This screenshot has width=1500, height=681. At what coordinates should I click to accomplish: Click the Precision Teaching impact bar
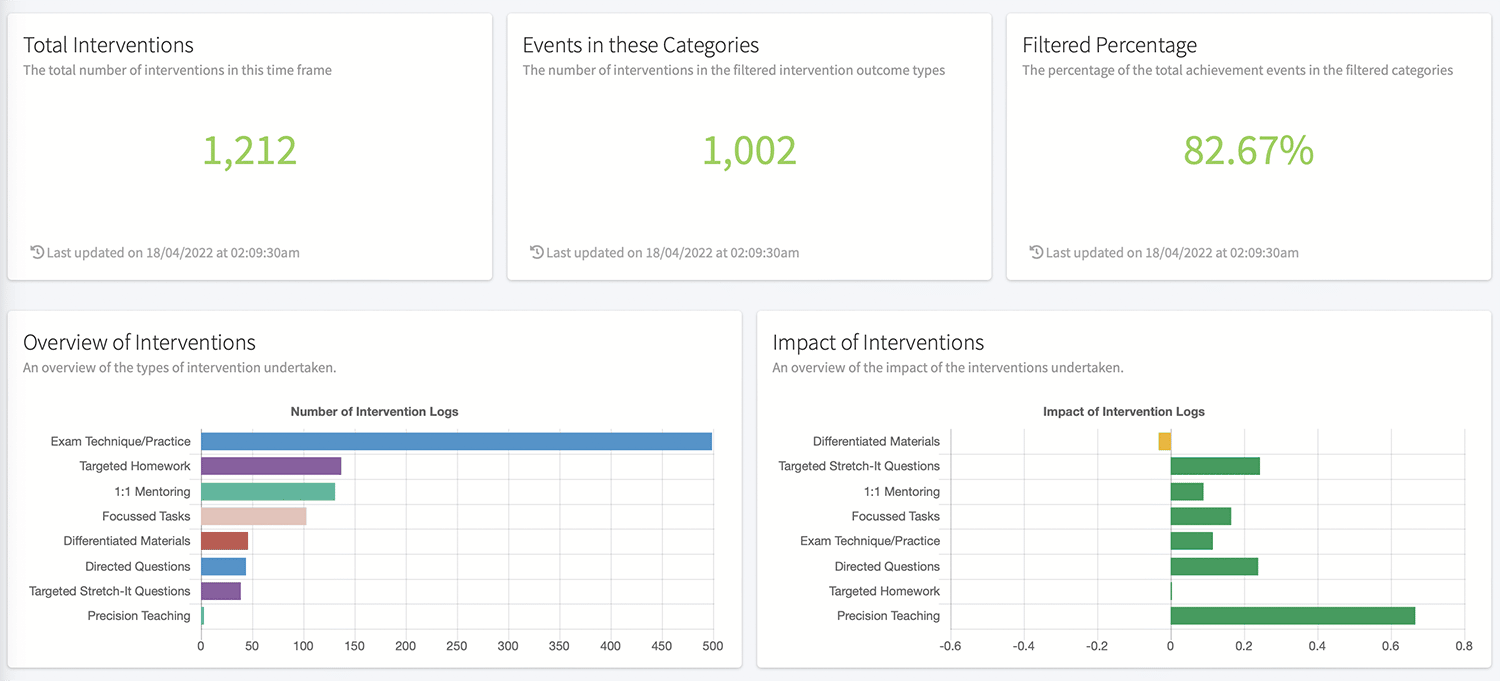tap(1293, 616)
